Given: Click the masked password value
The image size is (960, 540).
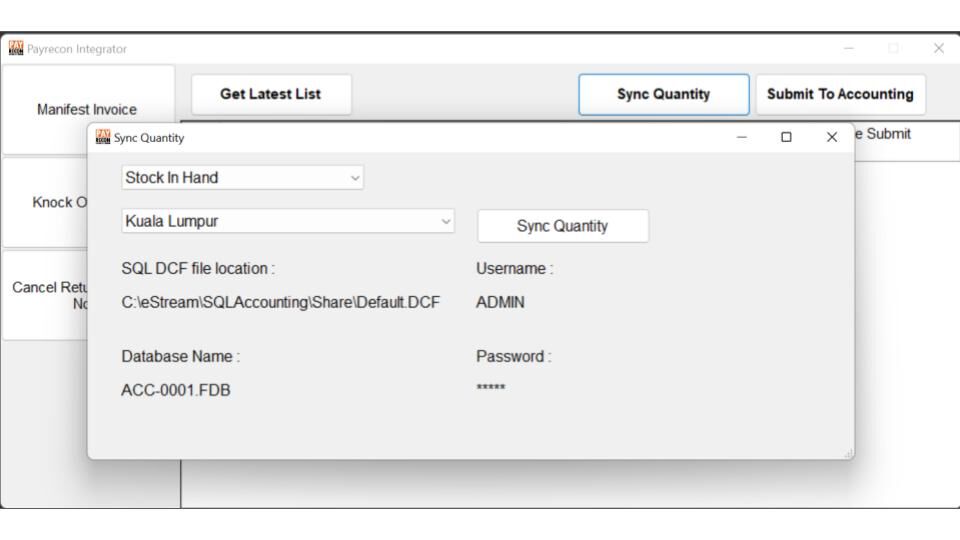Looking at the screenshot, I should (490, 388).
